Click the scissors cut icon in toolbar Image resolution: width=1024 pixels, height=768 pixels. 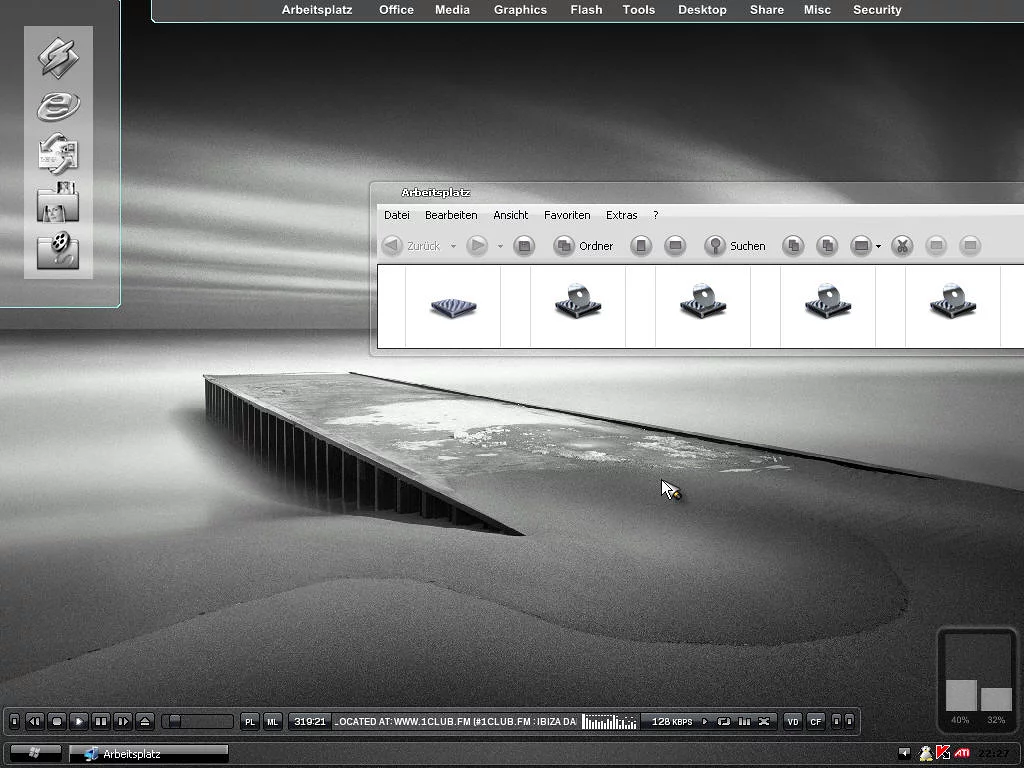tap(902, 246)
